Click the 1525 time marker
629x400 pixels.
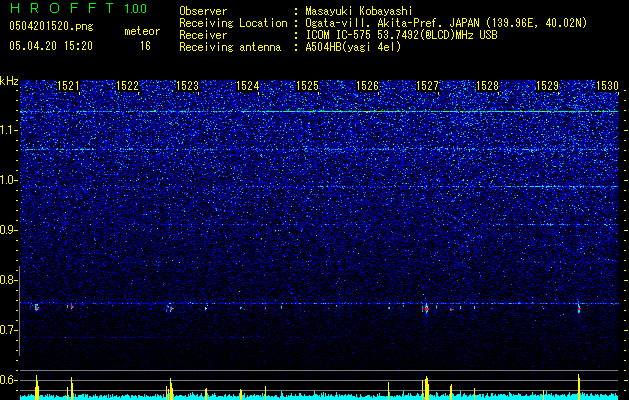(x=307, y=85)
